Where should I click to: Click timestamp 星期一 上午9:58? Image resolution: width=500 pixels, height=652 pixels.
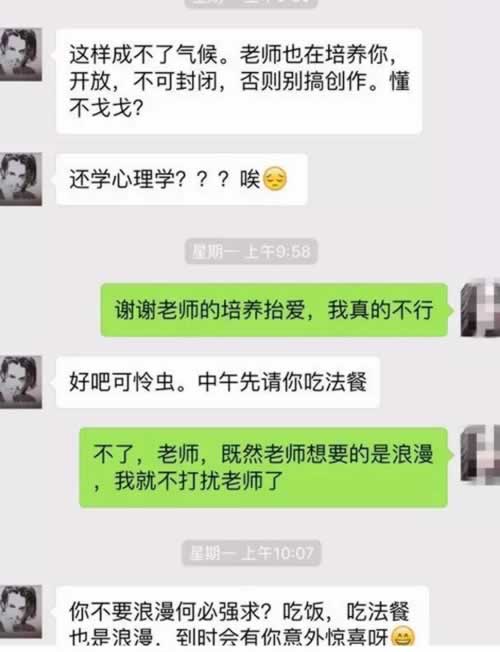point(251,252)
